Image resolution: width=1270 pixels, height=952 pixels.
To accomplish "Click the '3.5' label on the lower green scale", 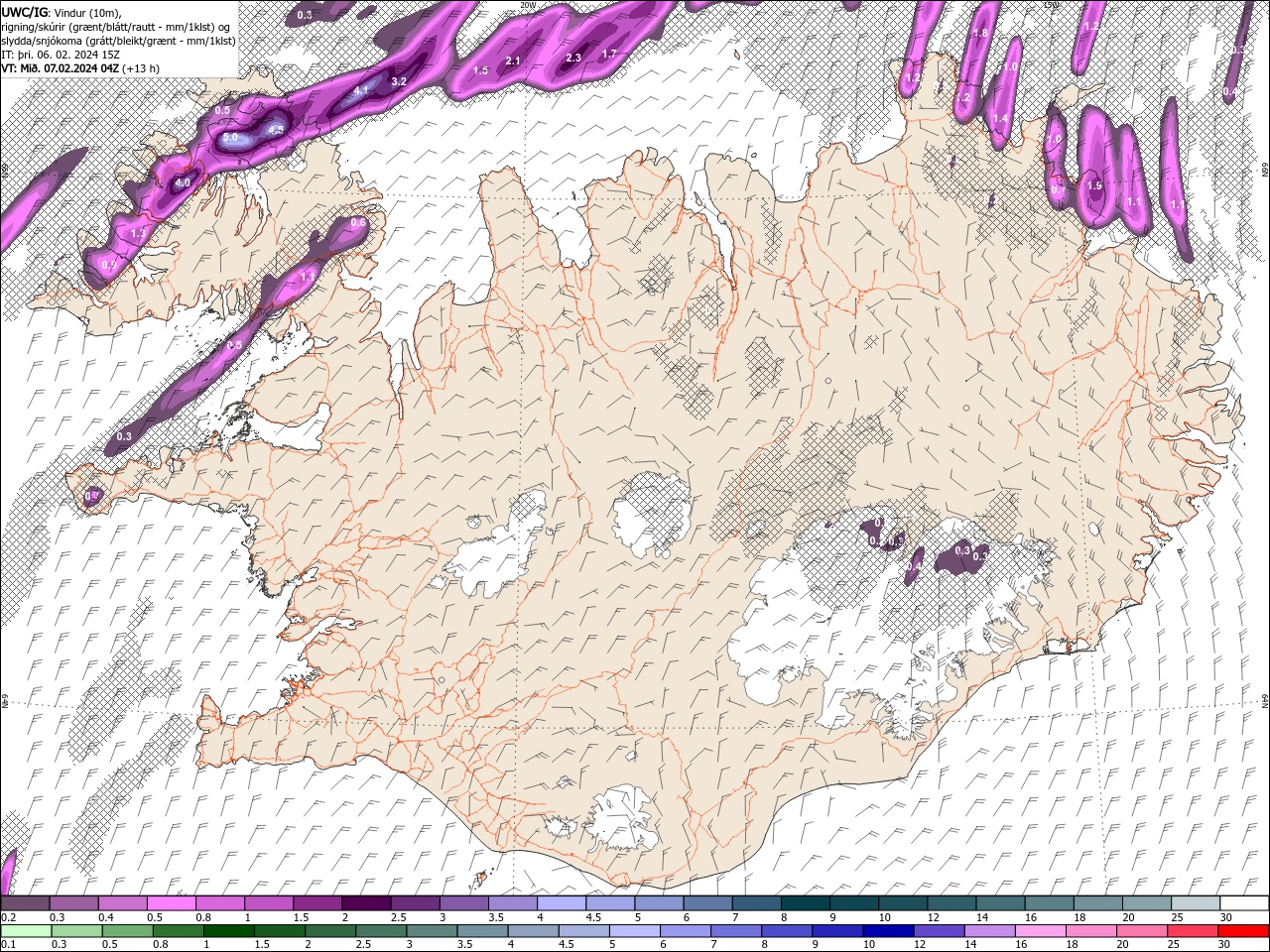I will tap(462, 945).
